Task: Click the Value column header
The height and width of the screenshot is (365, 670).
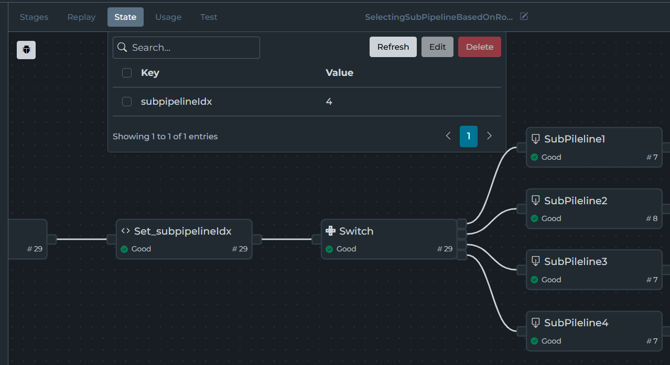Action: [x=339, y=73]
